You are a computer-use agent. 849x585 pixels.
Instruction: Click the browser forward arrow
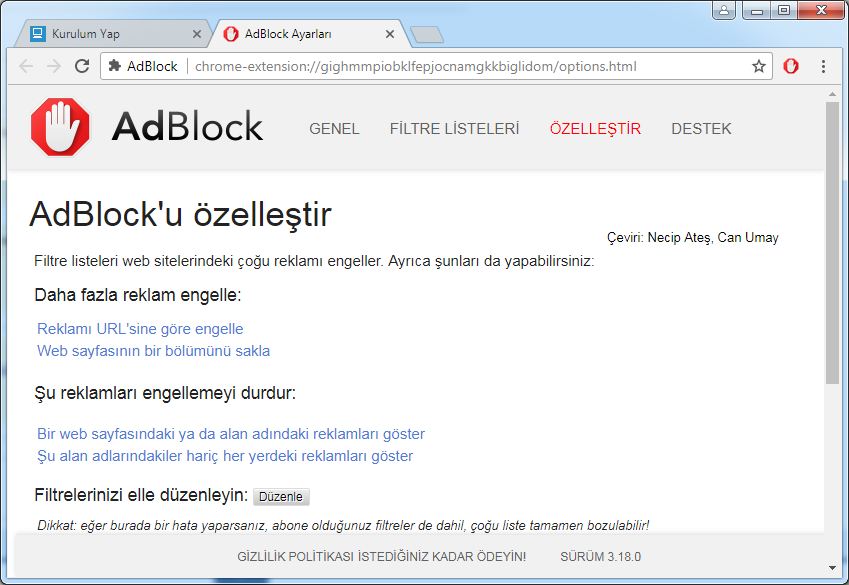tap(54, 66)
